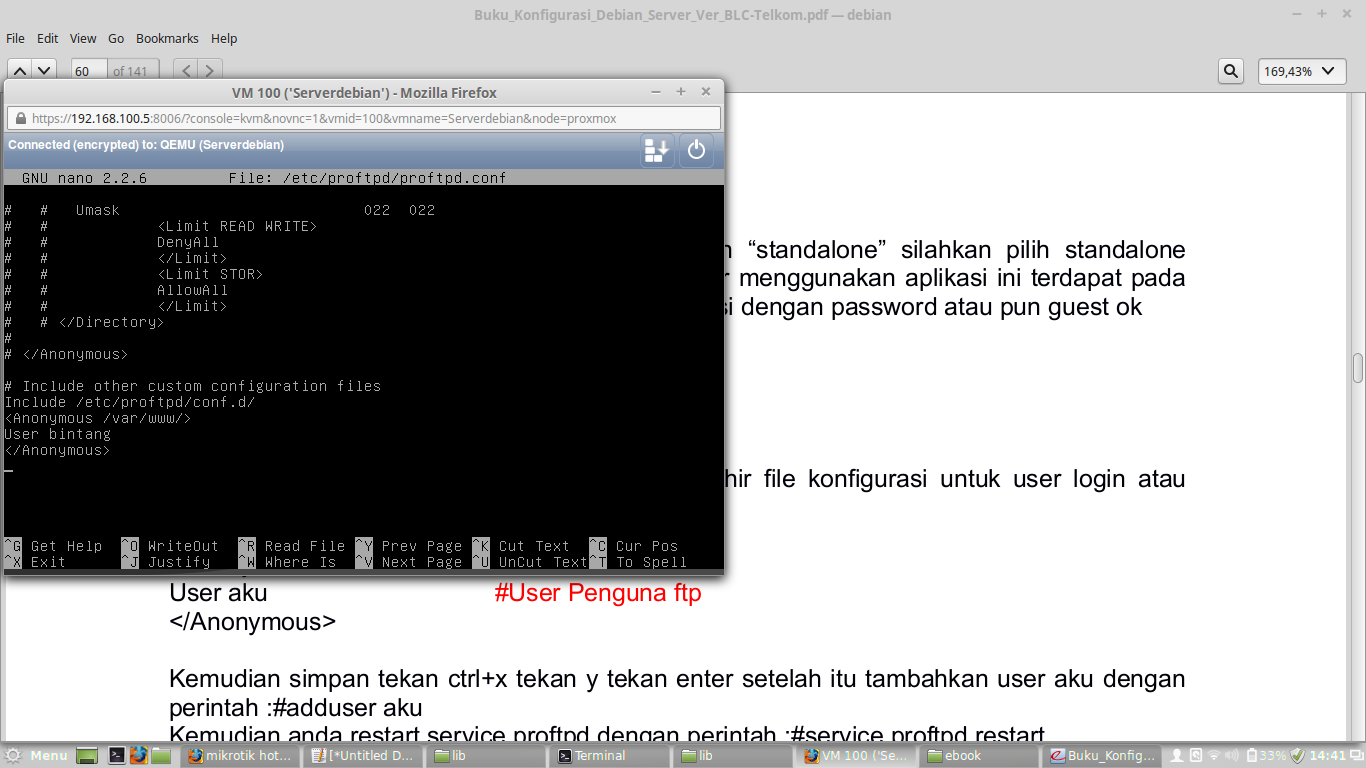
Task: Open file manager from panel launcher
Action: click(160, 756)
